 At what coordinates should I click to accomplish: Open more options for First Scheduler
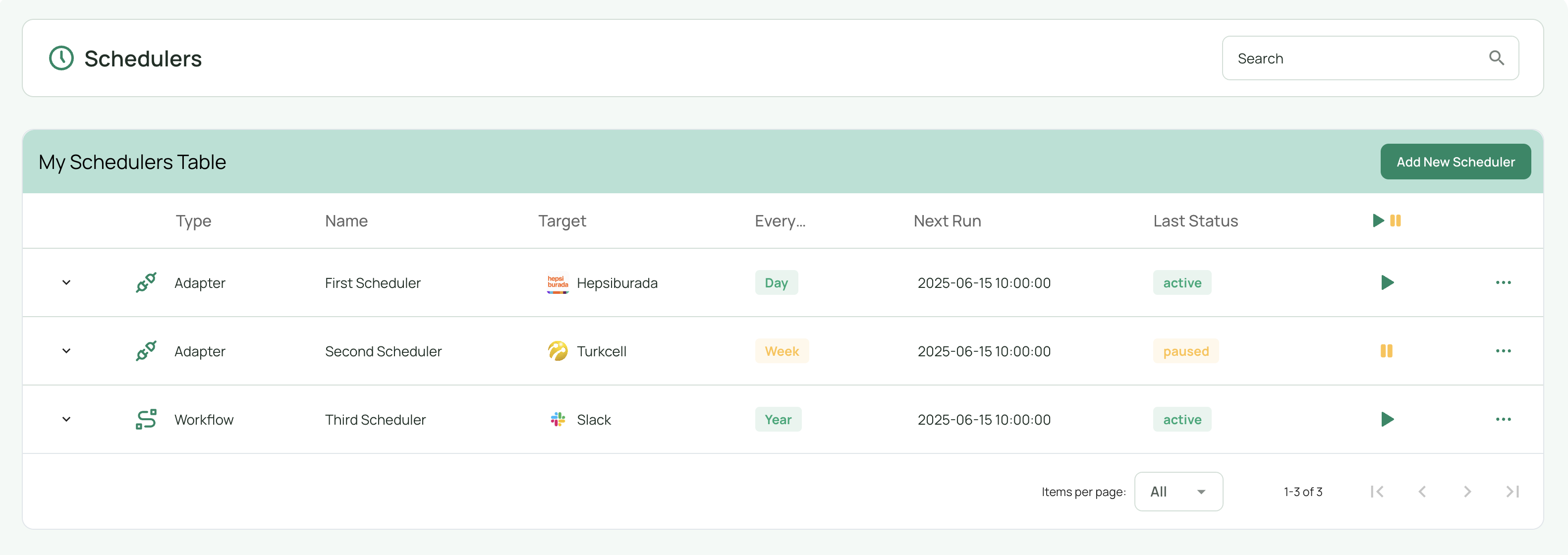point(1503,282)
